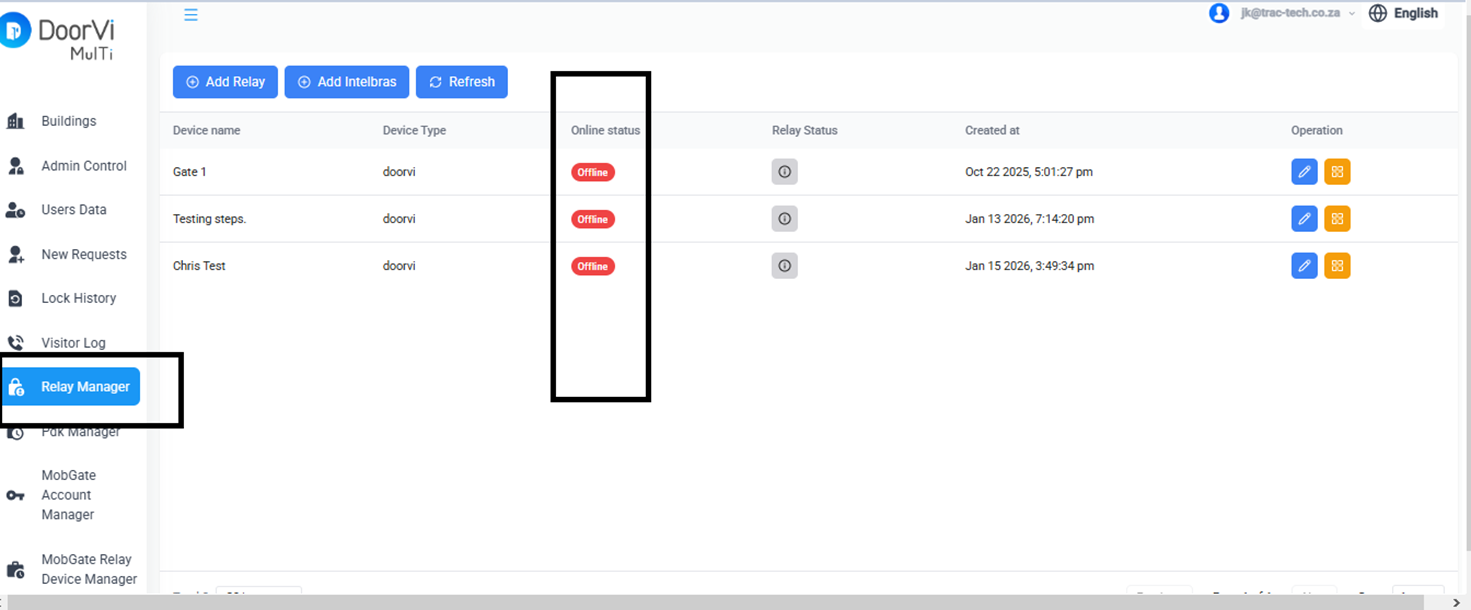
Task: Click the orange icon for Gate 1
Action: pyautogui.click(x=1337, y=172)
